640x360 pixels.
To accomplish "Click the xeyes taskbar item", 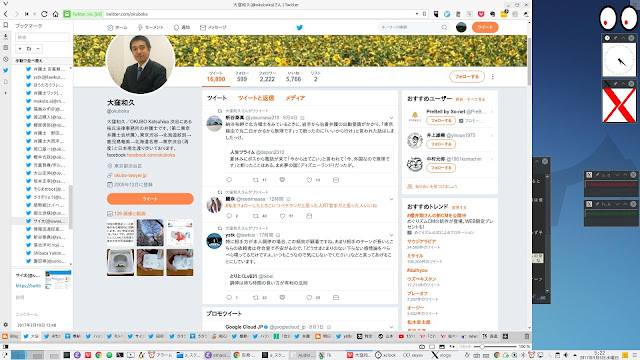I will (413, 355).
